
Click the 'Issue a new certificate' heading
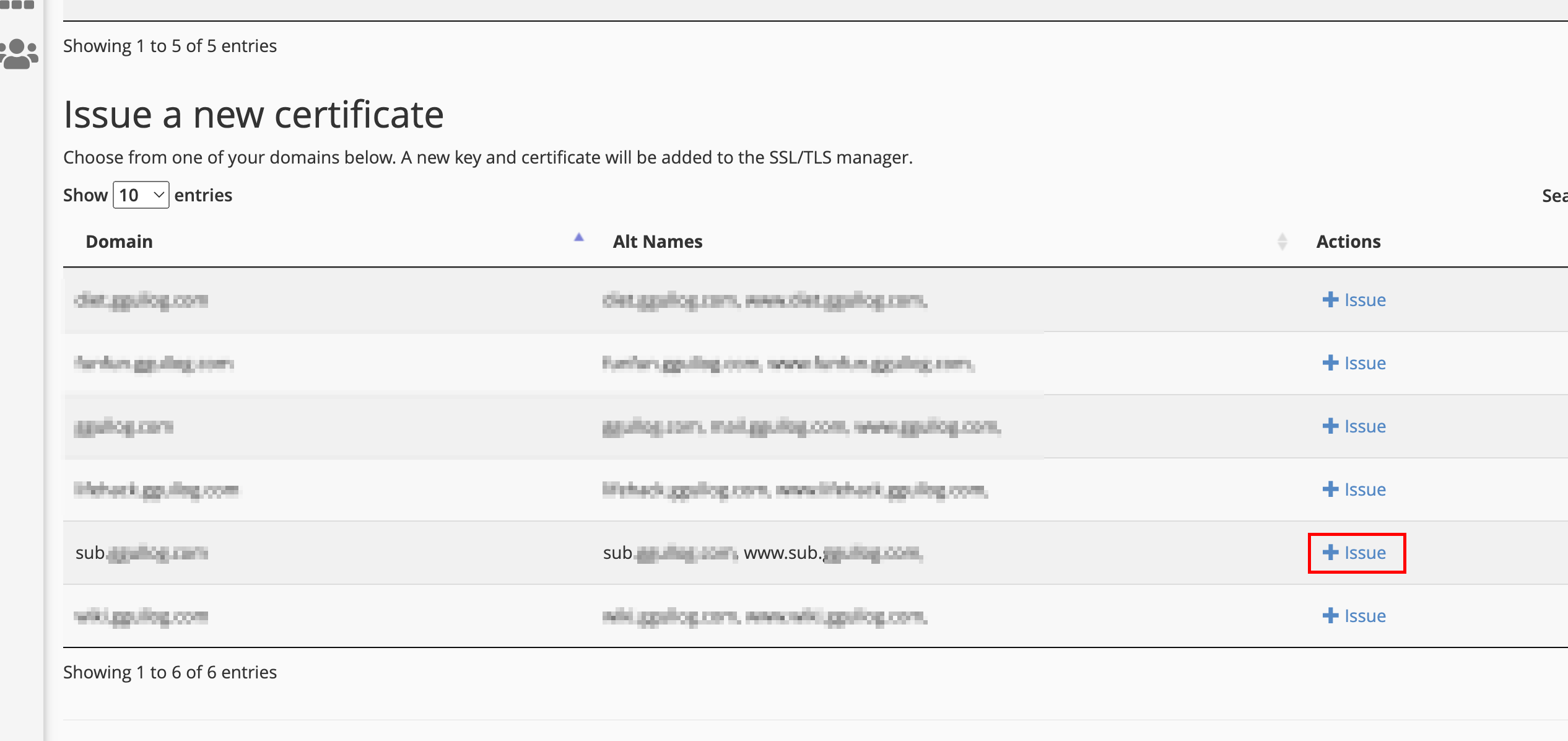tap(253, 115)
